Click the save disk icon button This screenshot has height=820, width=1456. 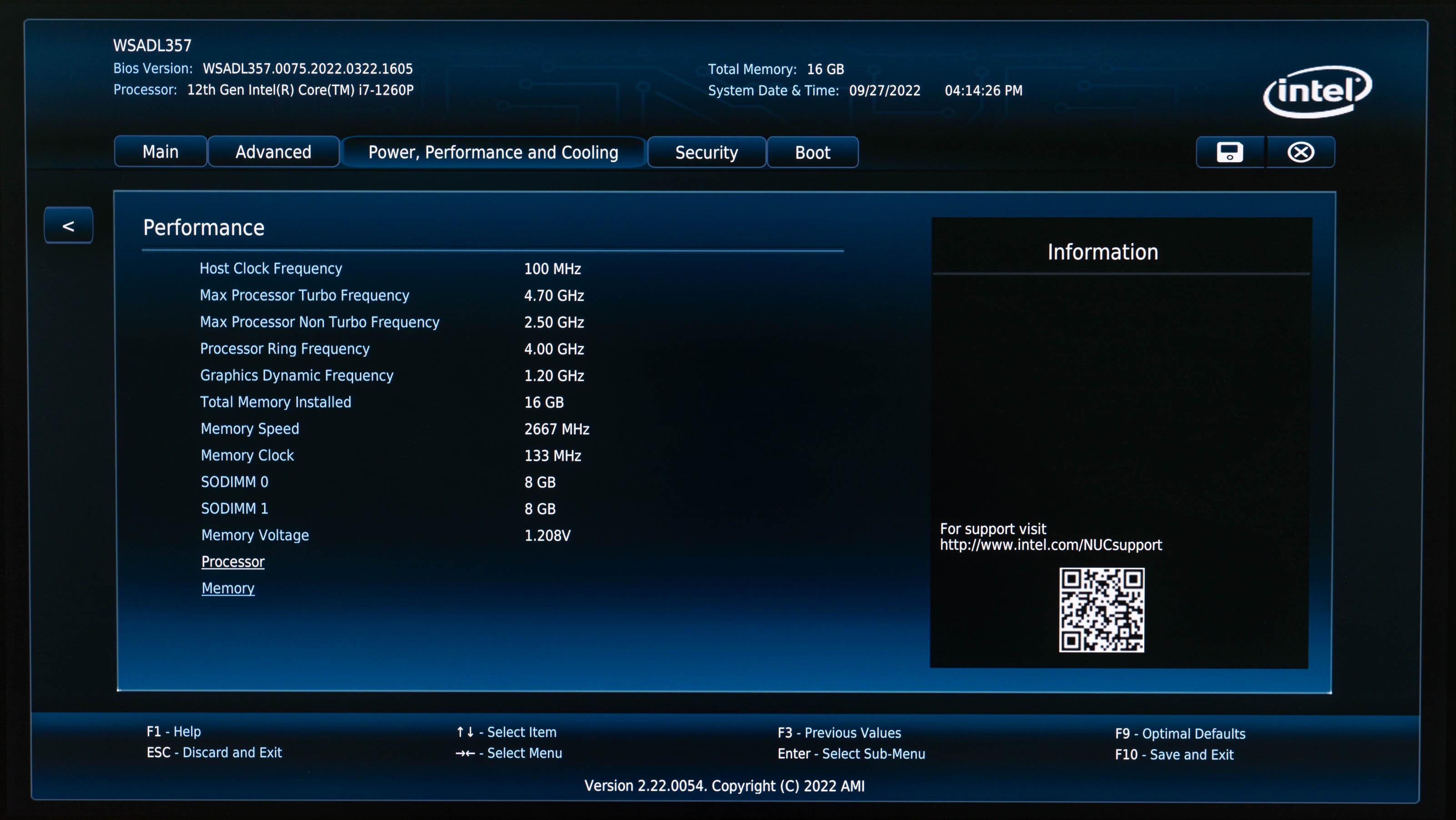[x=1230, y=152]
